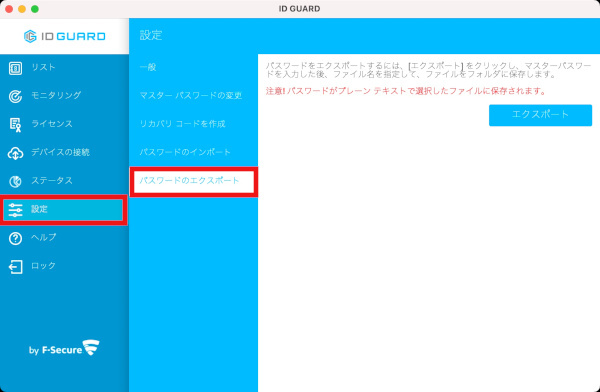This screenshot has width=600, height=392.
Task: Click the lock (ロック) exit icon
Action: (15, 267)
